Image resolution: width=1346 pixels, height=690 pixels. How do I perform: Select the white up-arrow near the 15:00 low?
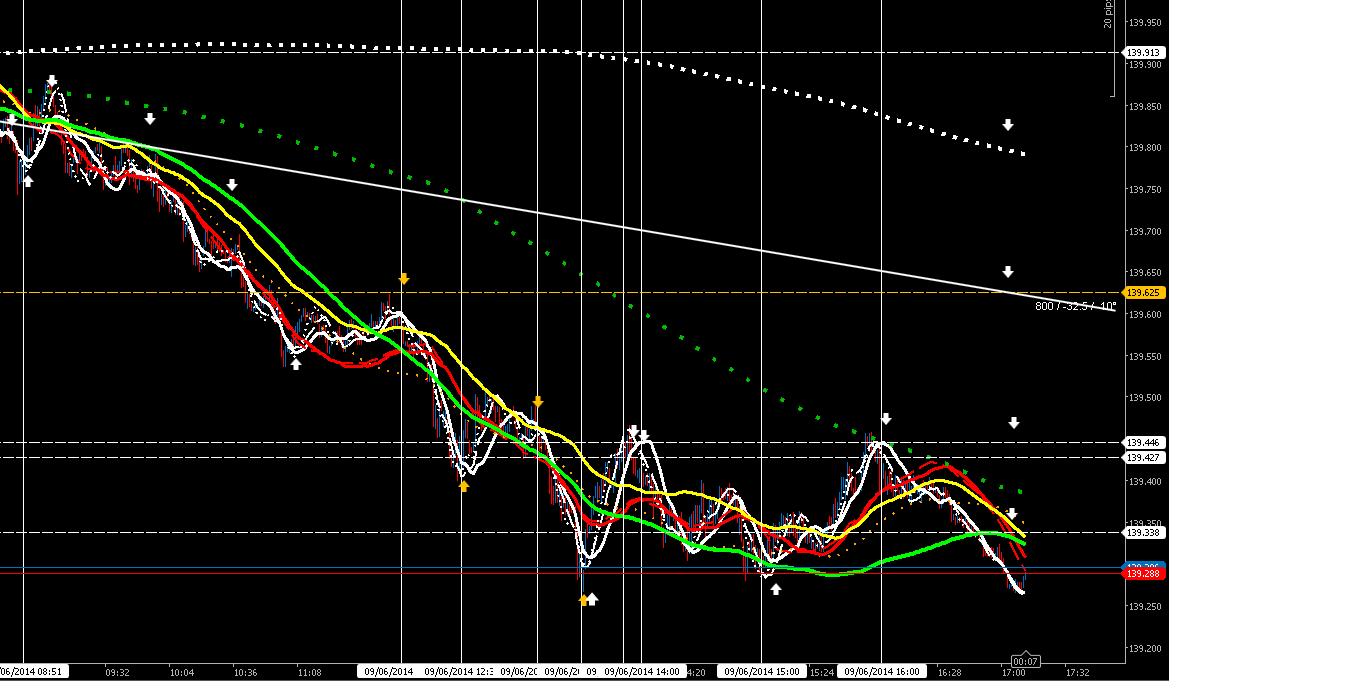pyautogui.click(x=776, y=588)
